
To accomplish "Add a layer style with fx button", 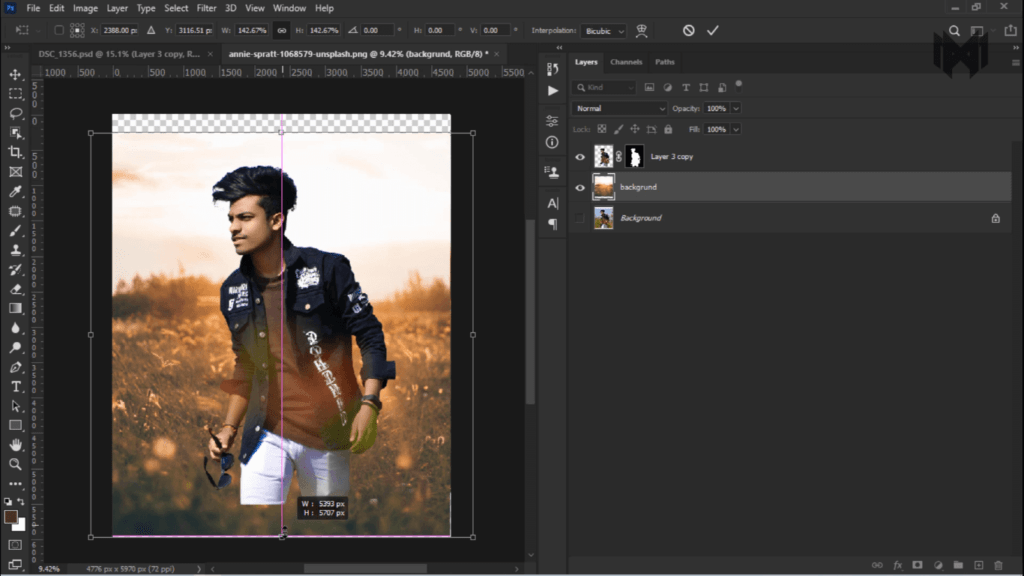I will pyautogui.click(x=897, y=565).
